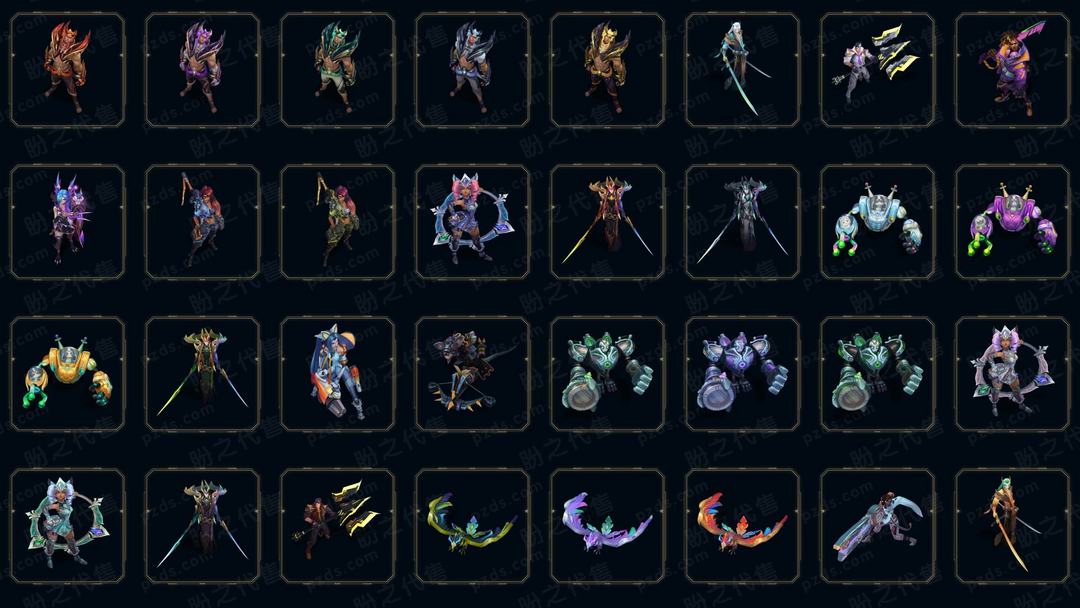1080x608 pixels.
Task: Select the red and gold robed dual-blade skin
Action: coord(608,222)
